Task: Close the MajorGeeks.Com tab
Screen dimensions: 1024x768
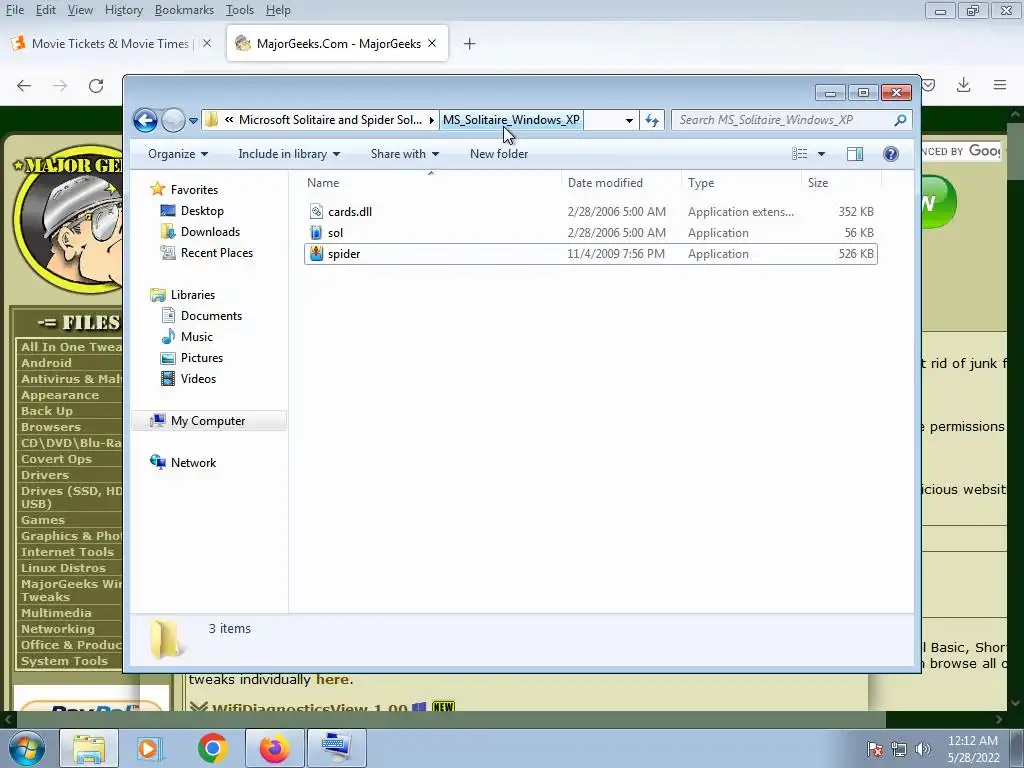Action: click(432, 44)
